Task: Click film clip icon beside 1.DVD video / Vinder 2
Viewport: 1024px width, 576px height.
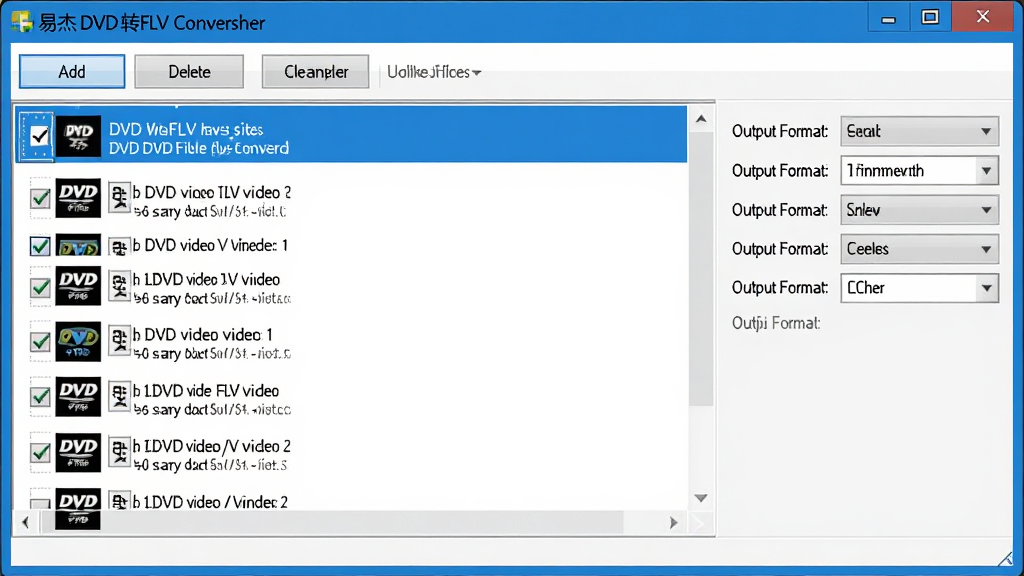Action: 119,501
